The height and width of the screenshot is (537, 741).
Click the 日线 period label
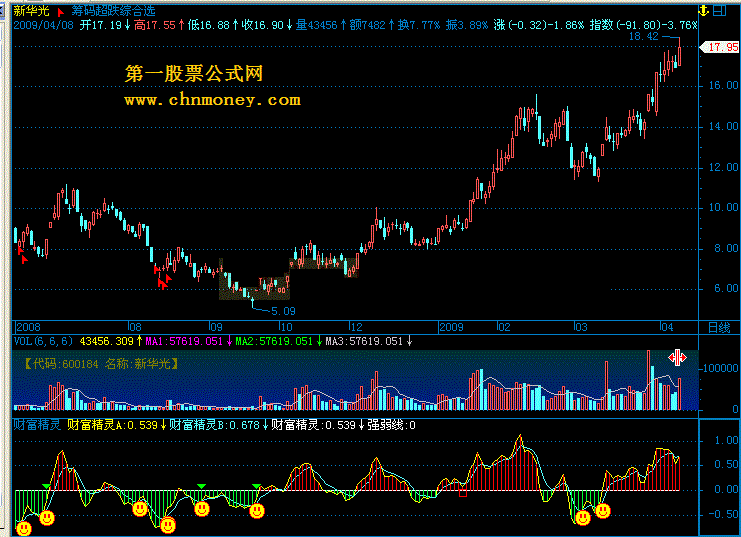(719, 327)
